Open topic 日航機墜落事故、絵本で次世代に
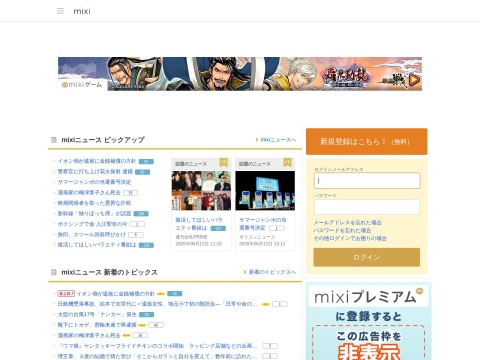 158,304
